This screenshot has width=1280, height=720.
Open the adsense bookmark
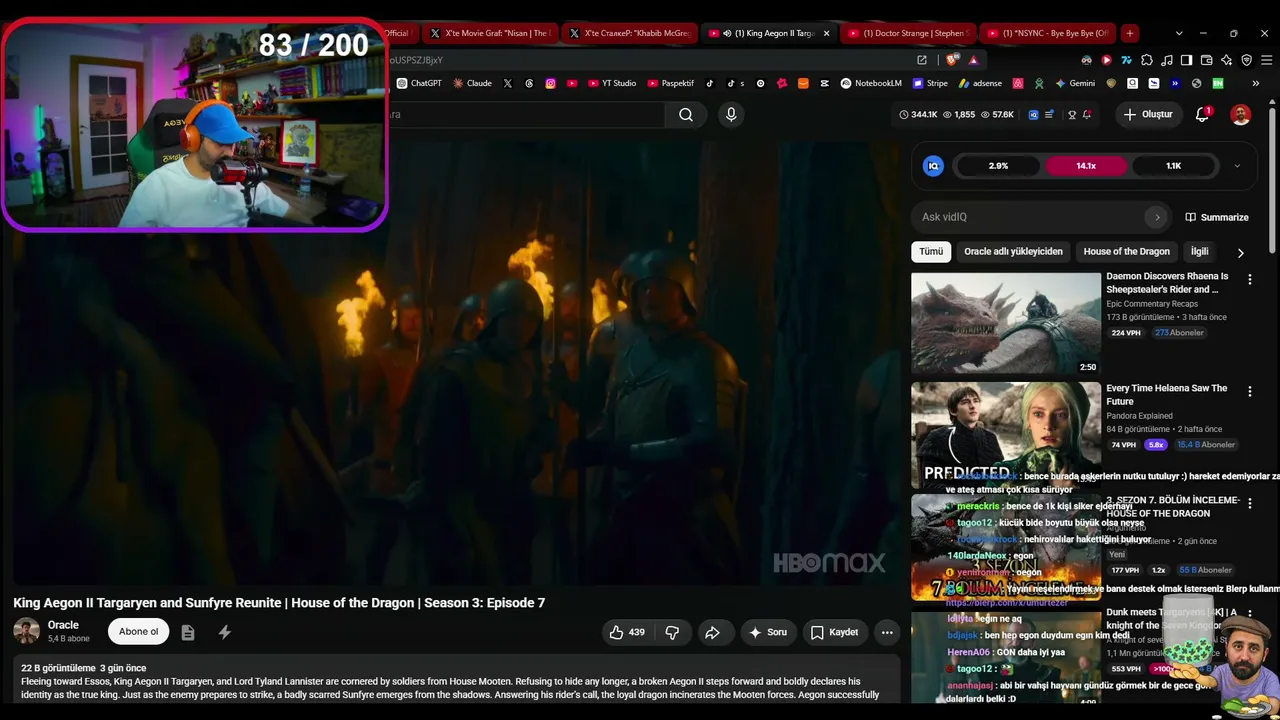[980, 83]
